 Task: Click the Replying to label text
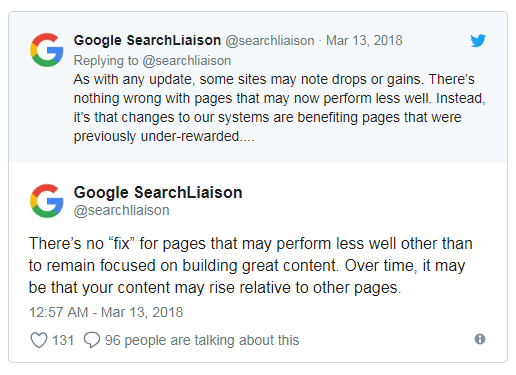pos(106,61)
